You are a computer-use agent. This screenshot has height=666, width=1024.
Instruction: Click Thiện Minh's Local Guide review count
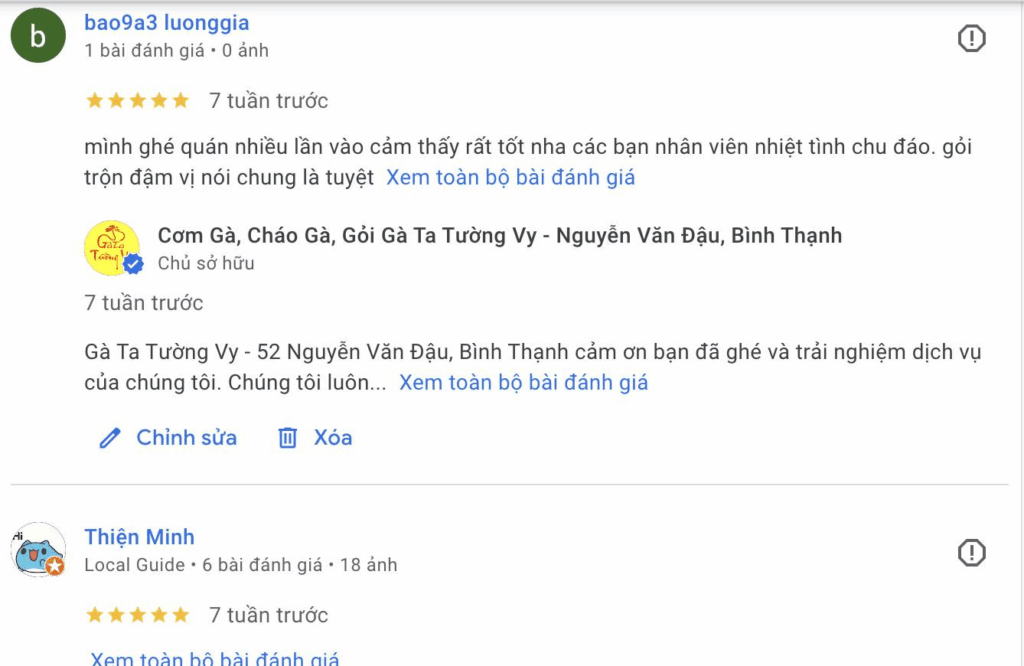(x=262, y=565)
